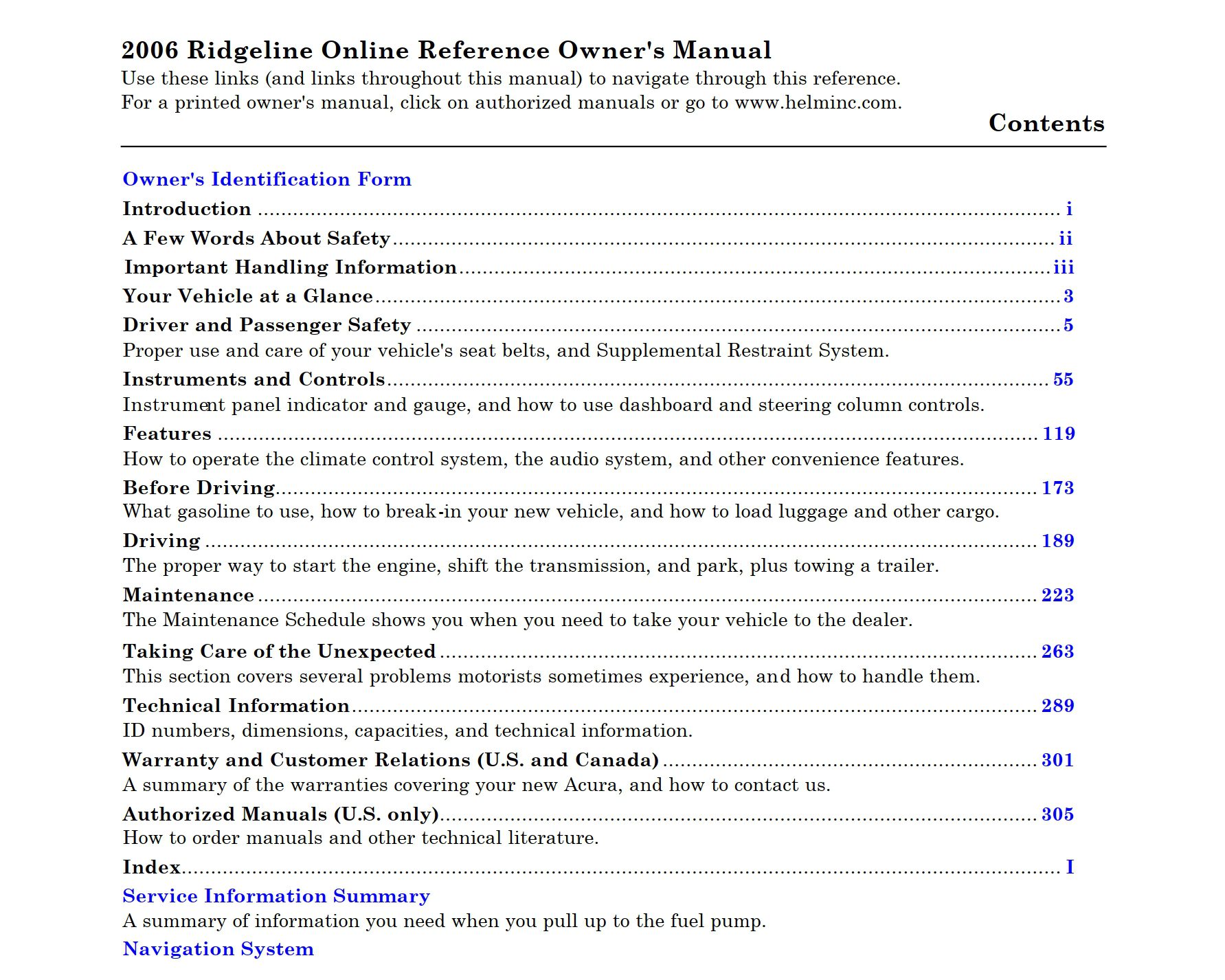Viewport: 1225px width, 980px height.
Task: Select the Instruments and Controls heading
Action: point(254,379)
